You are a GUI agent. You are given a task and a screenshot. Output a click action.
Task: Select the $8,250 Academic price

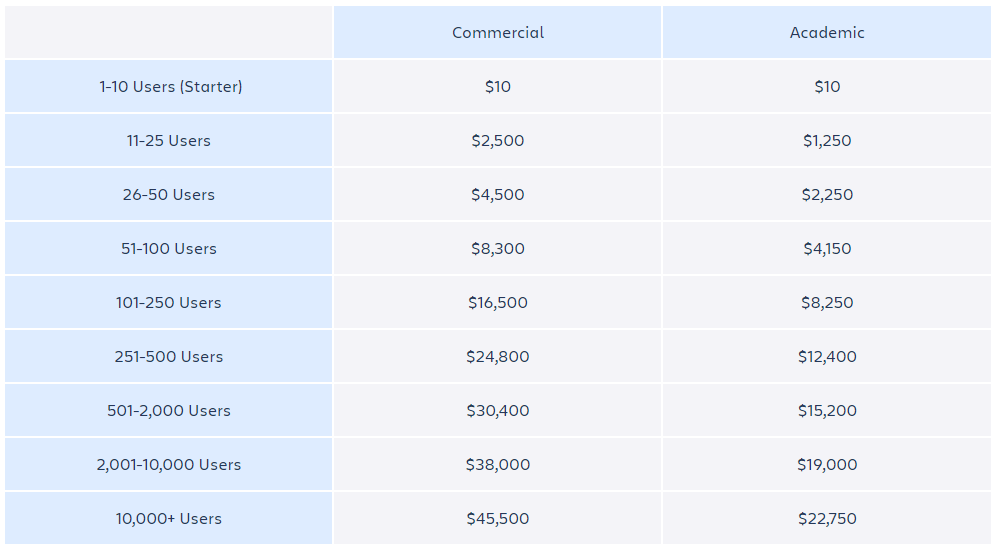point(827,303)
